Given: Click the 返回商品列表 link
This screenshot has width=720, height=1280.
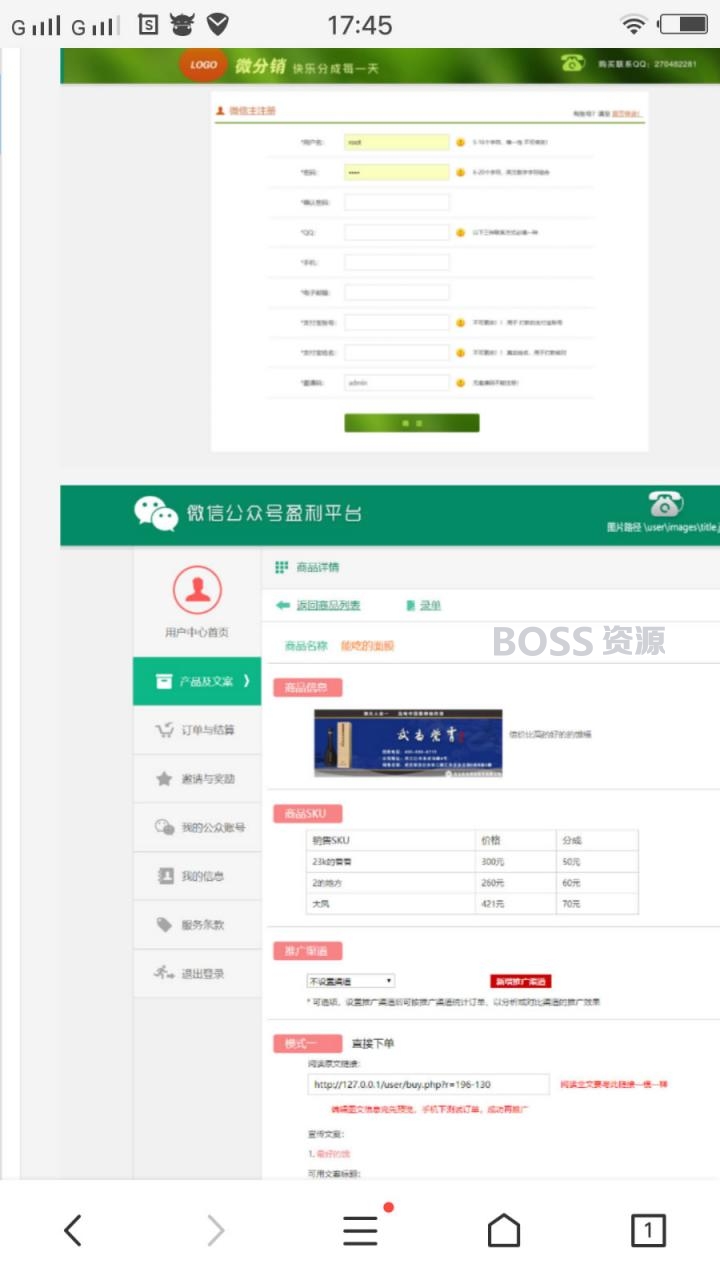Looking at the screenshot, I should point(328,605).
